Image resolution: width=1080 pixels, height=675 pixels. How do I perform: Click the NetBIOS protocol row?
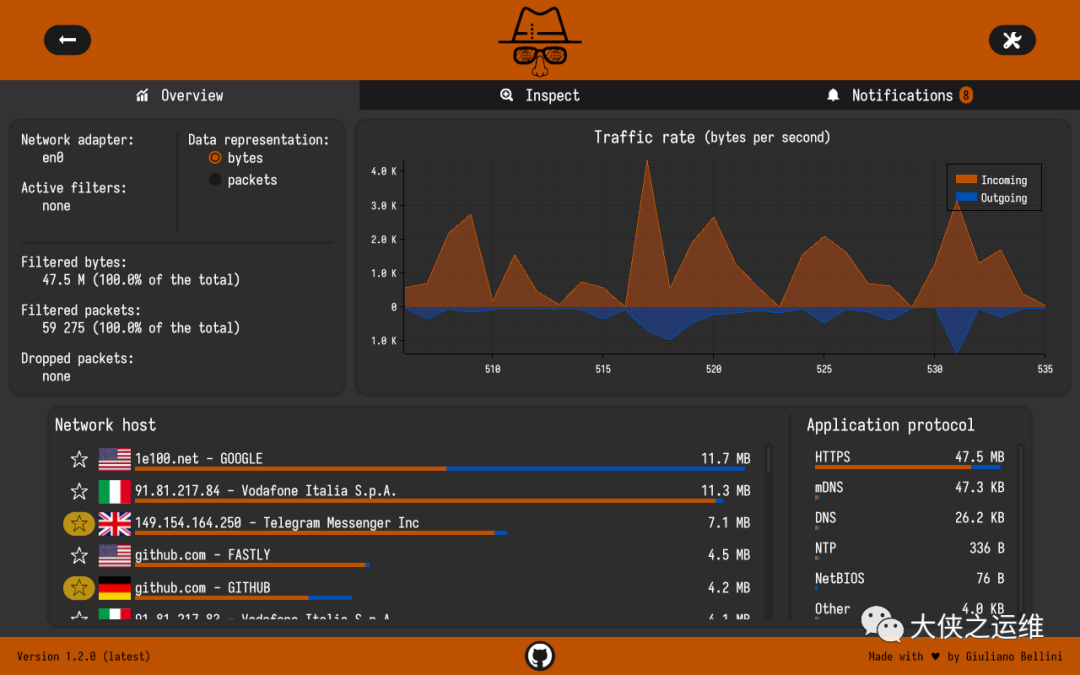click(x=909, y=580)
